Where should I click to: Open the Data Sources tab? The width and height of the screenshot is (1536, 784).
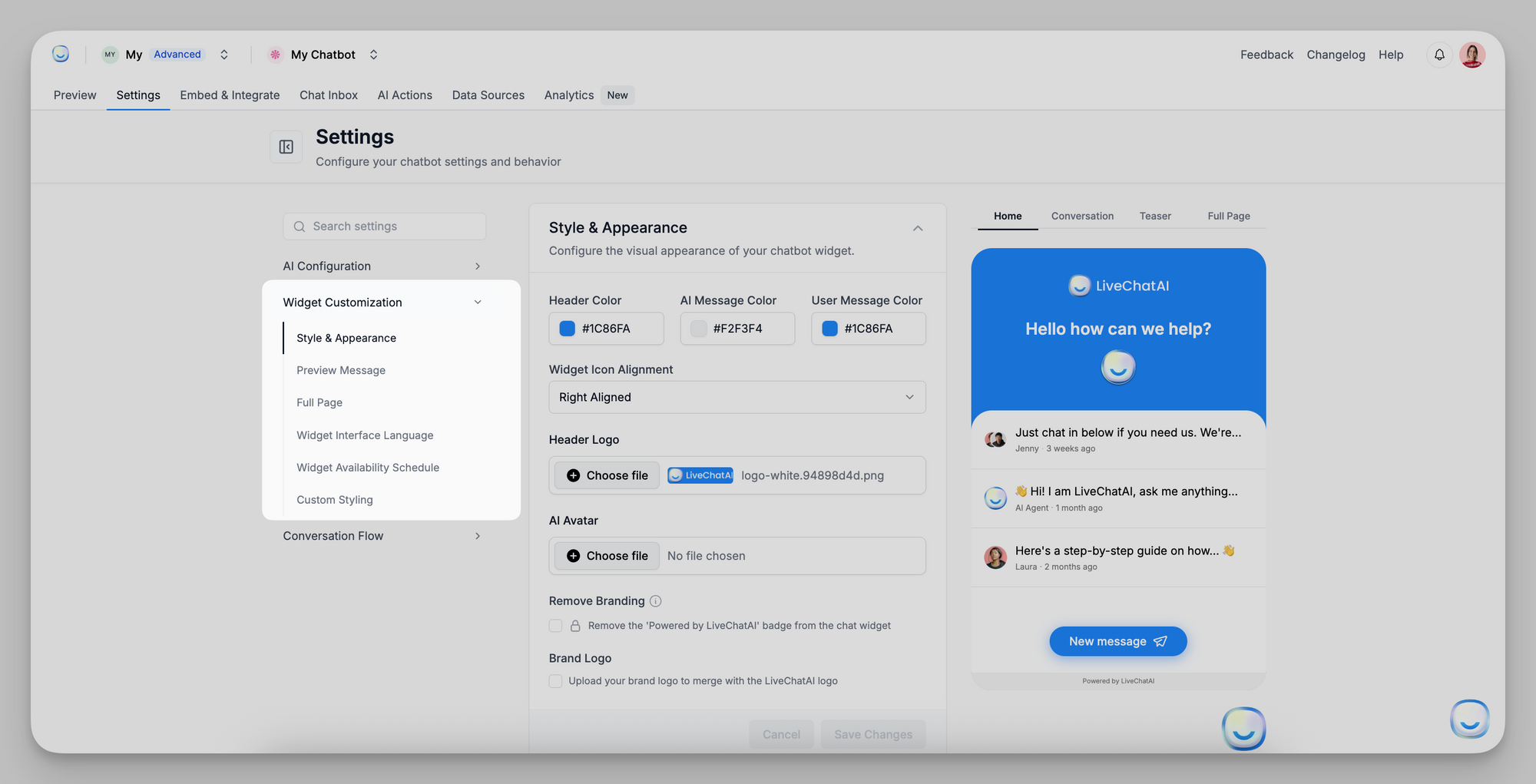tap(488, 95)
